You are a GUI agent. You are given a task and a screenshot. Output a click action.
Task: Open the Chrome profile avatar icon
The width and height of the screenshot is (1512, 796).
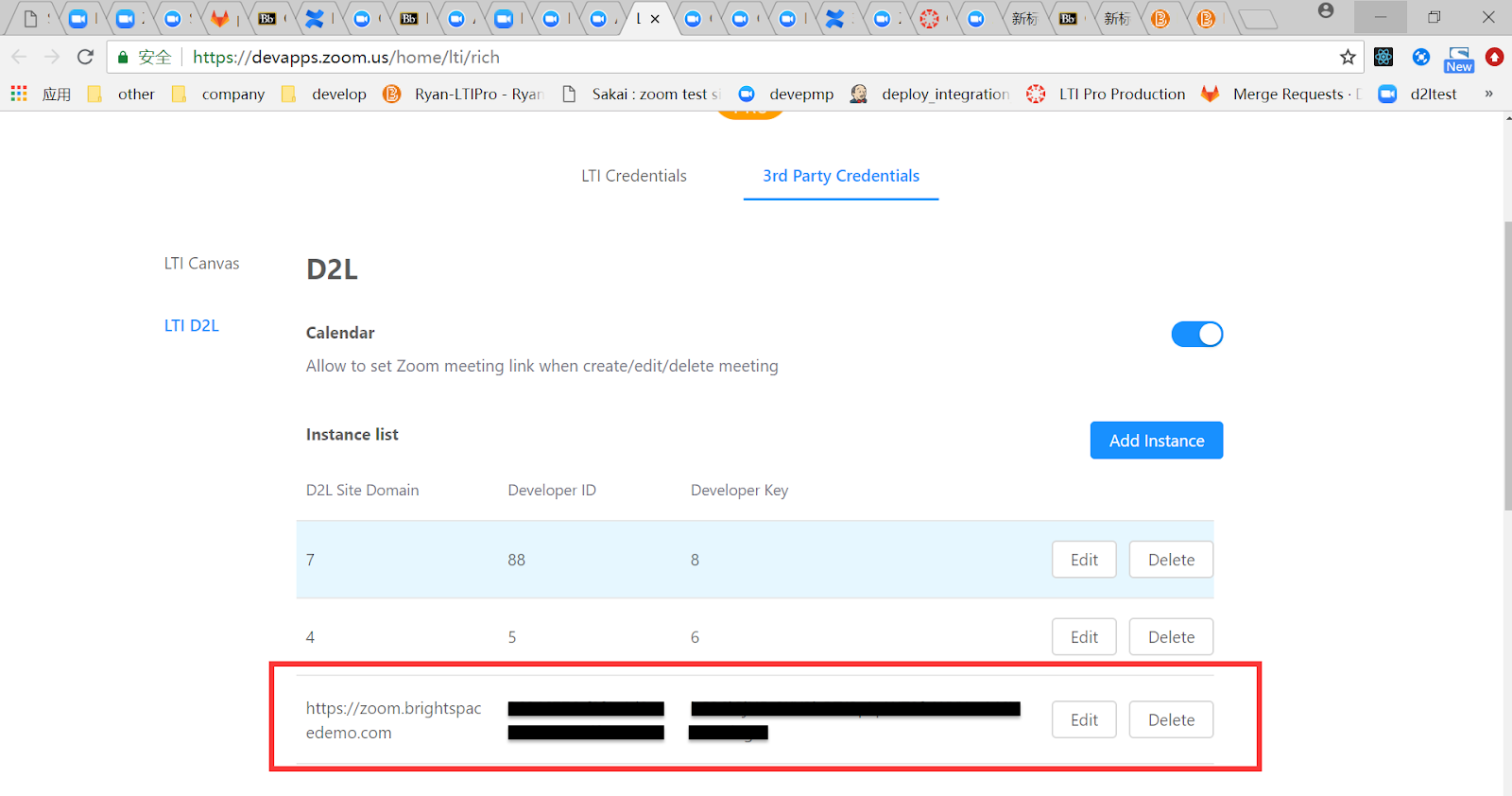[1326, 11]
